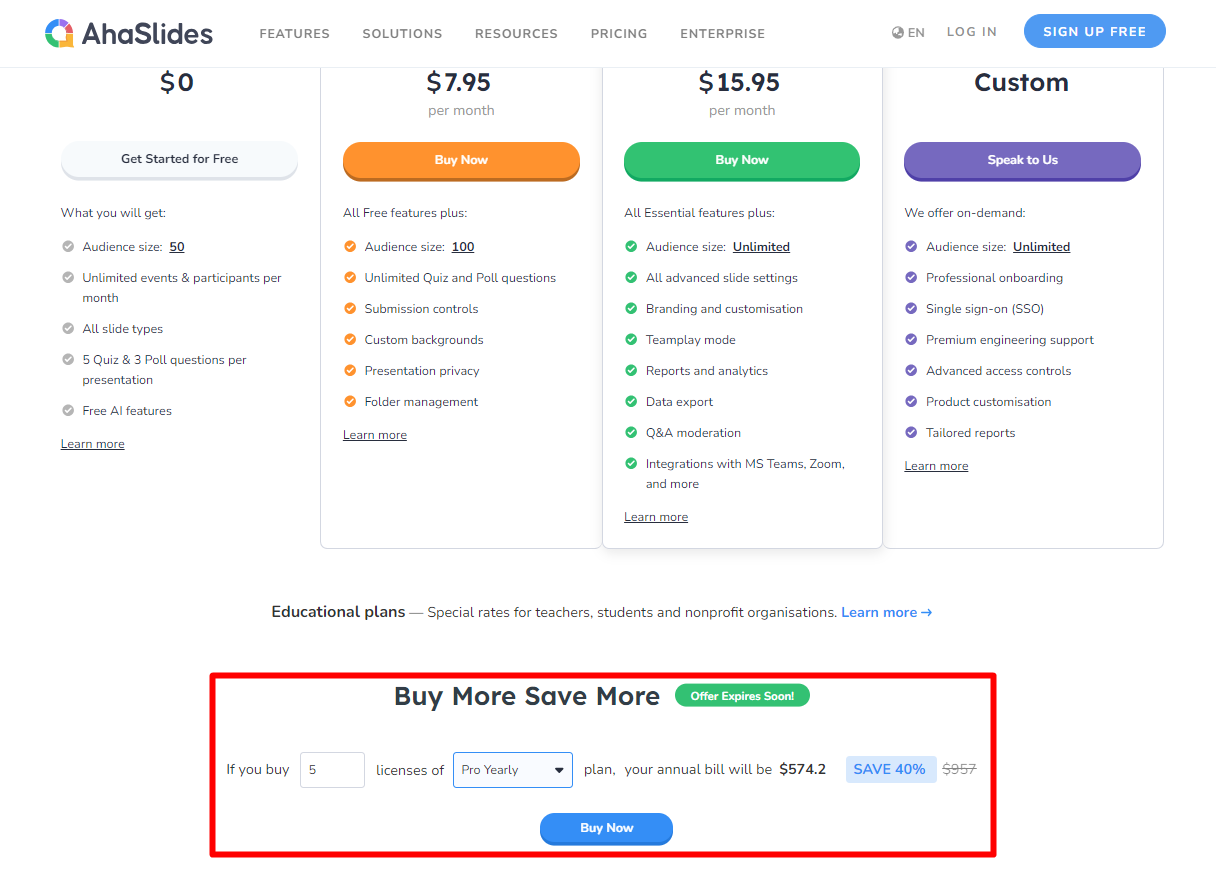This screenshot has height=873, width=1216.
Task: Open the SOLUTIONS menu
Action: point(402,34)
